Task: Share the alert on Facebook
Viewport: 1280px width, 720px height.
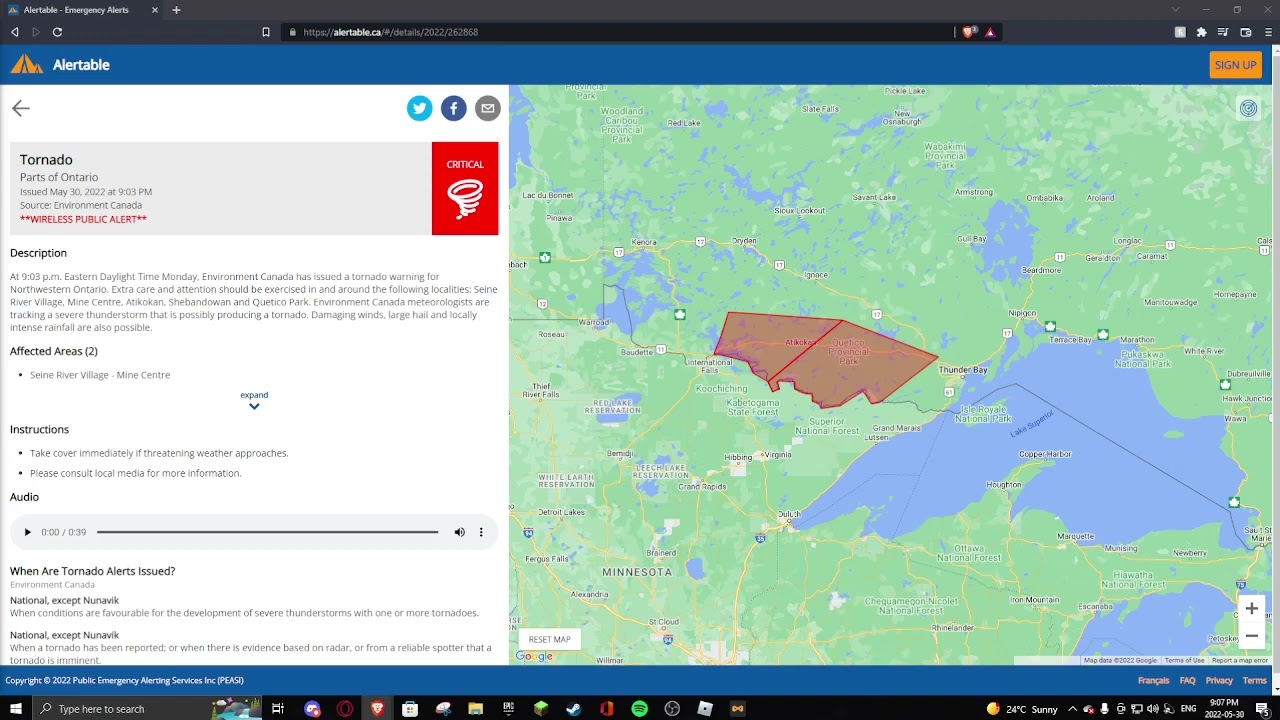Action: click(454, 108)
